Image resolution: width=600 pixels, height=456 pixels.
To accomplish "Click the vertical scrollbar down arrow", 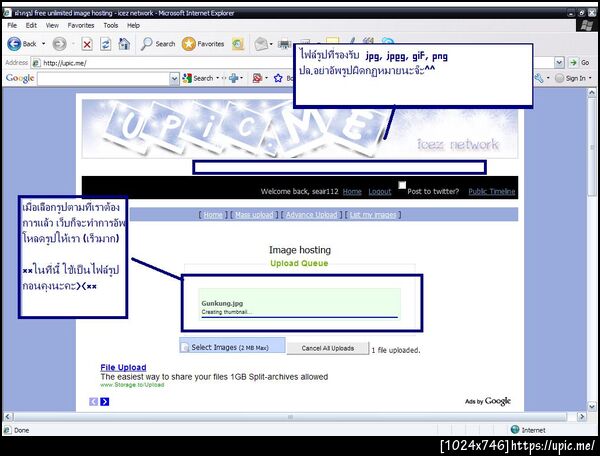I will click(x=592, y=406).
